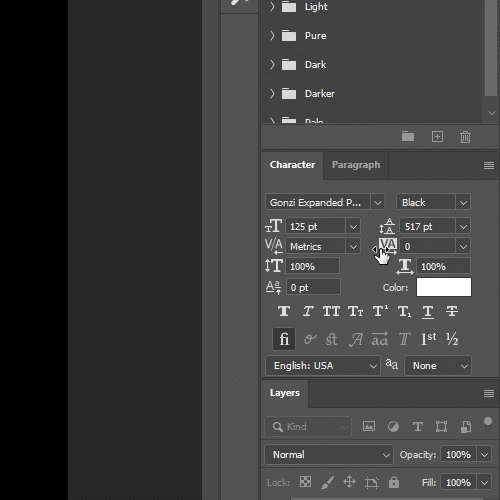The height and width of the screenshot is (500, 500).
Task: Filter layers by smart objects icon
Action: coord(466,427)
